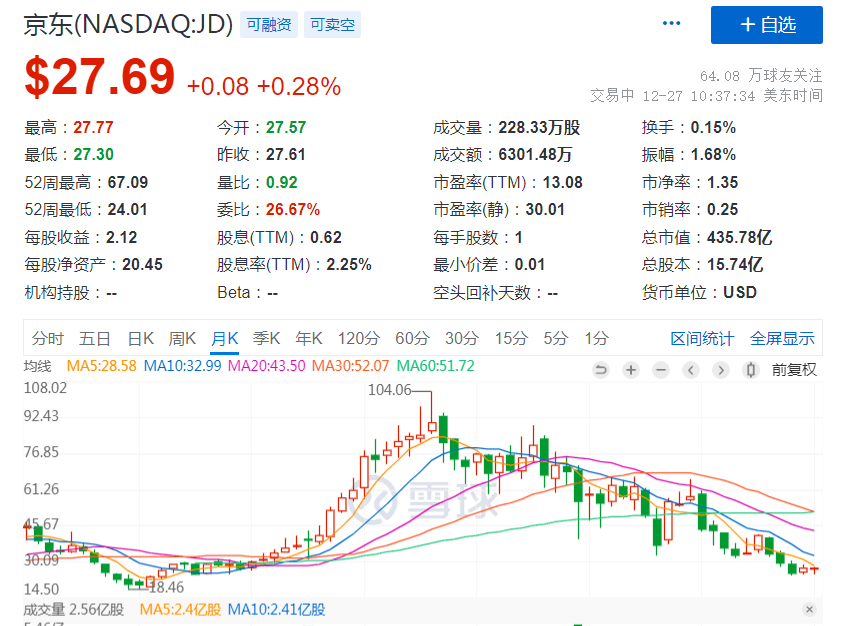Zoom out chart with minus icon

point(660,370)
